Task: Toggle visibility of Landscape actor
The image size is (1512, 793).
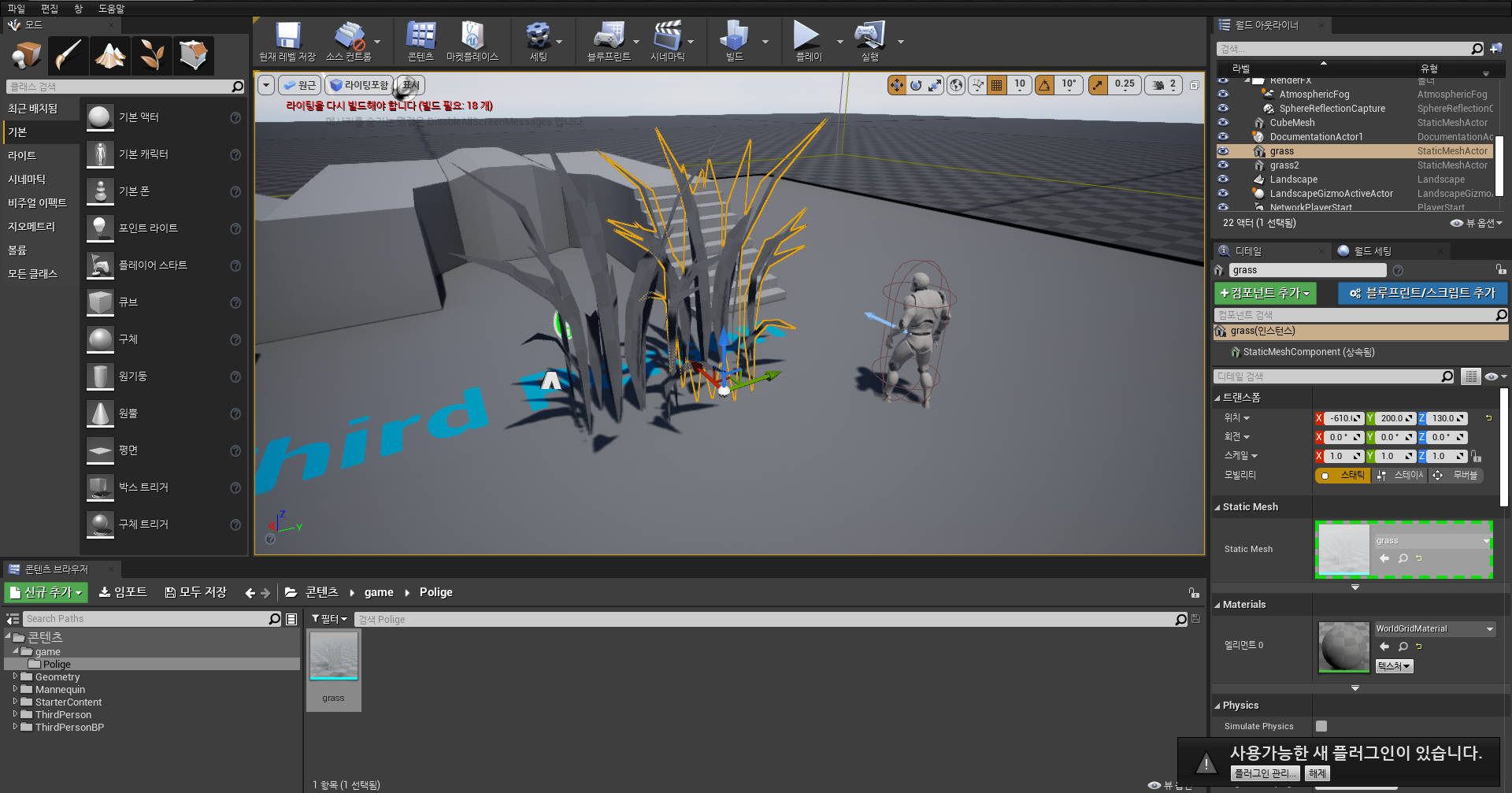Action: tap(1223, 180)
